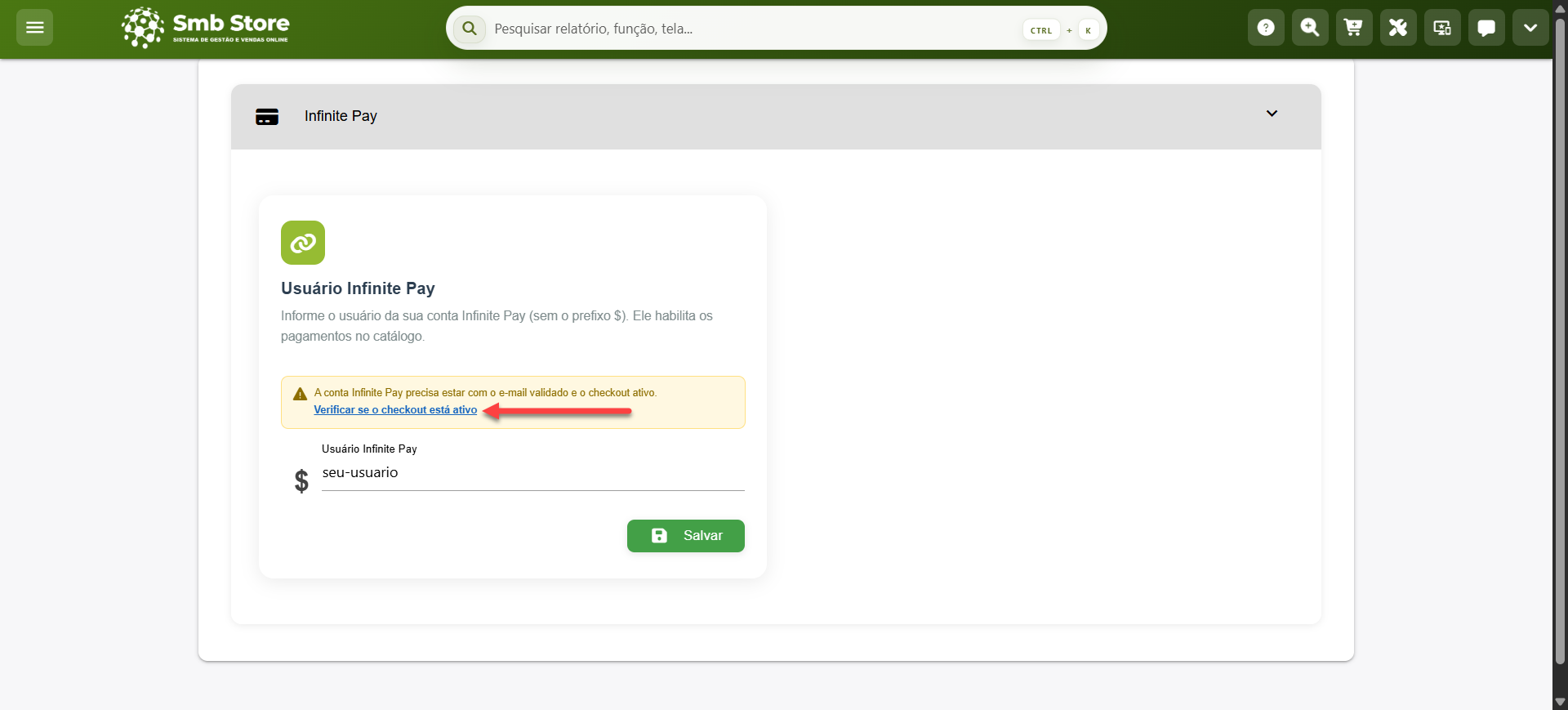Click the scrollbar up arrow

coord(1560,7)
